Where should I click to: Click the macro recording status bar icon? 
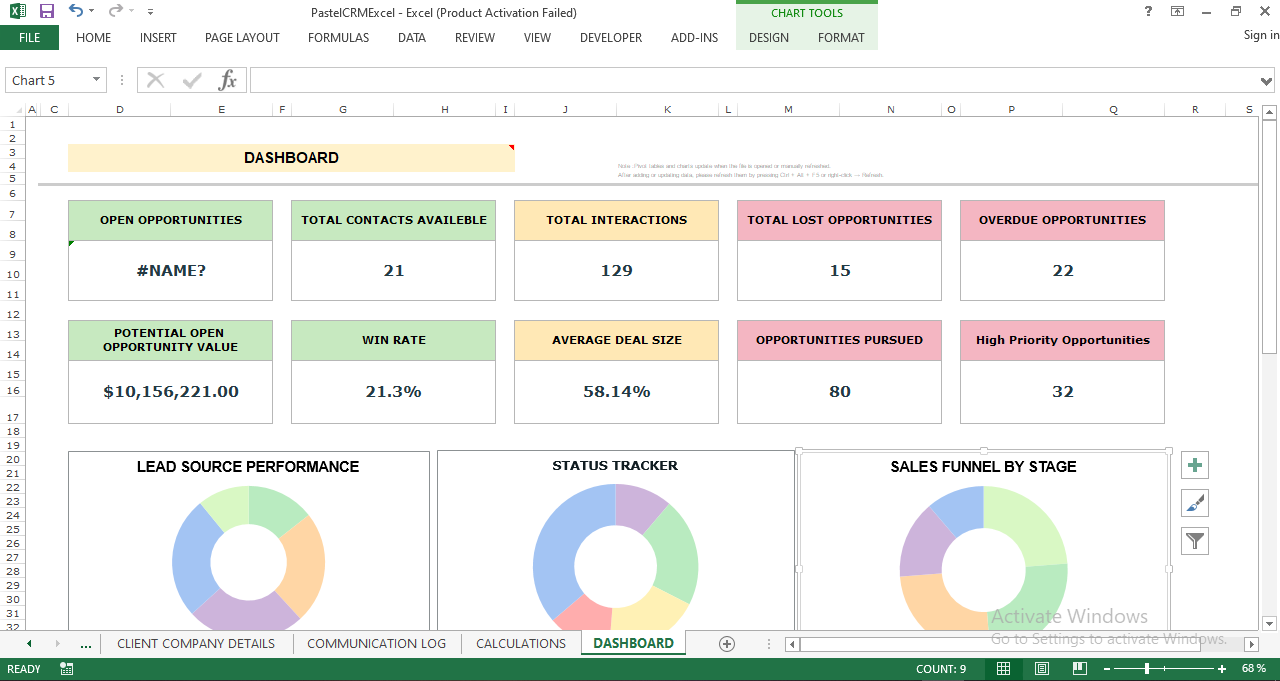[67, 668]
